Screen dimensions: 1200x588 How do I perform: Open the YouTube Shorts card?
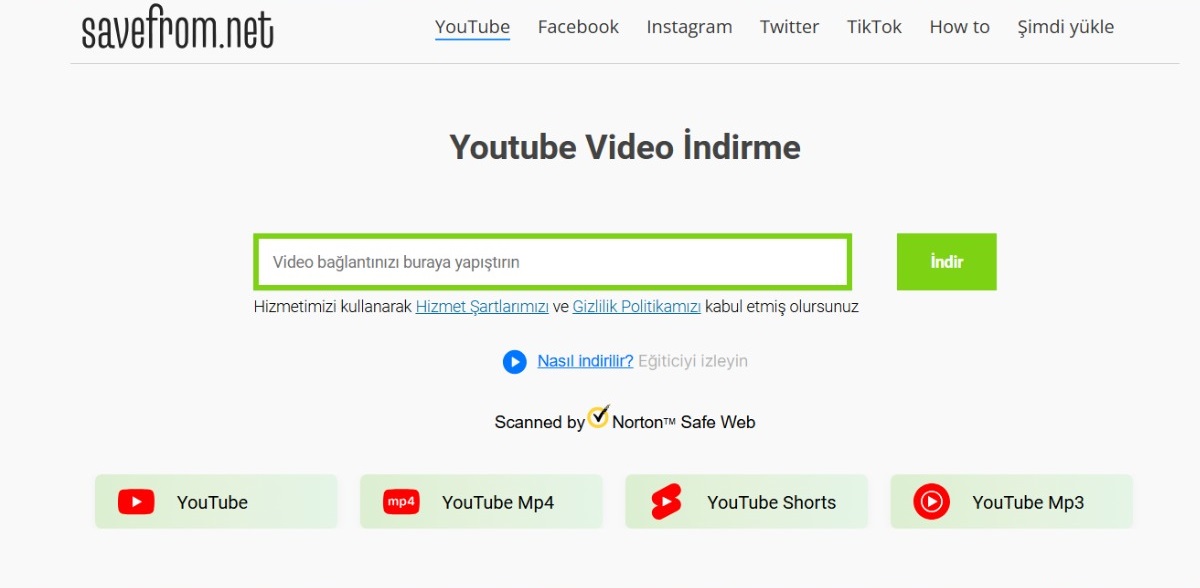click(746, 501)
